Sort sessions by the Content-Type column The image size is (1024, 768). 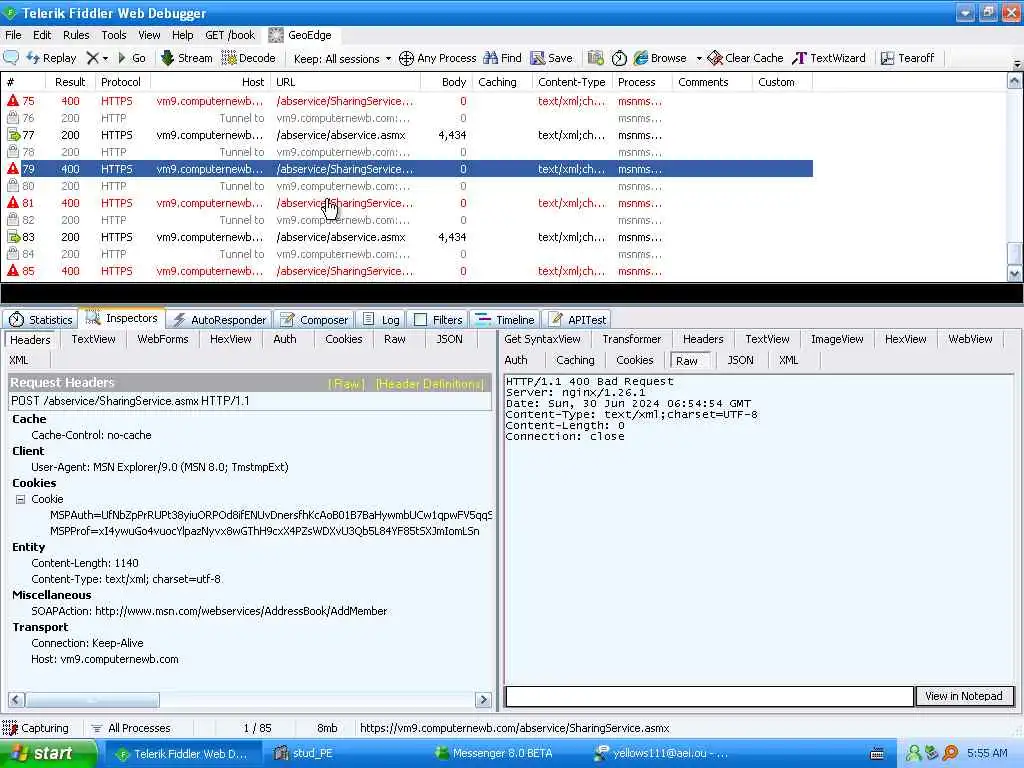(571, 82)
